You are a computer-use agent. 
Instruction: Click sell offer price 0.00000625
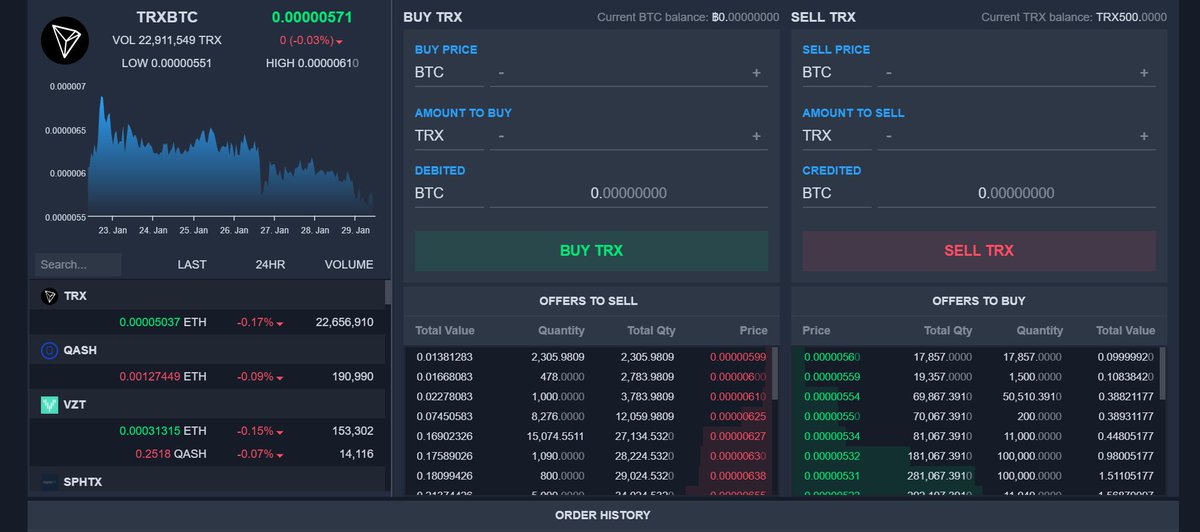coord(738,415)
